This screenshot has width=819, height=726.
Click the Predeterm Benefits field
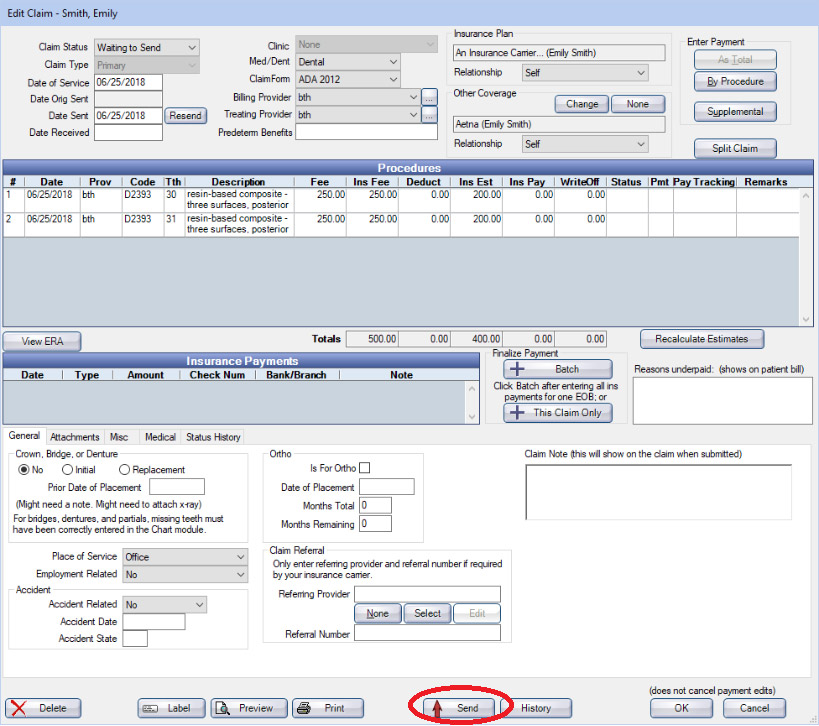coord(366,132)
